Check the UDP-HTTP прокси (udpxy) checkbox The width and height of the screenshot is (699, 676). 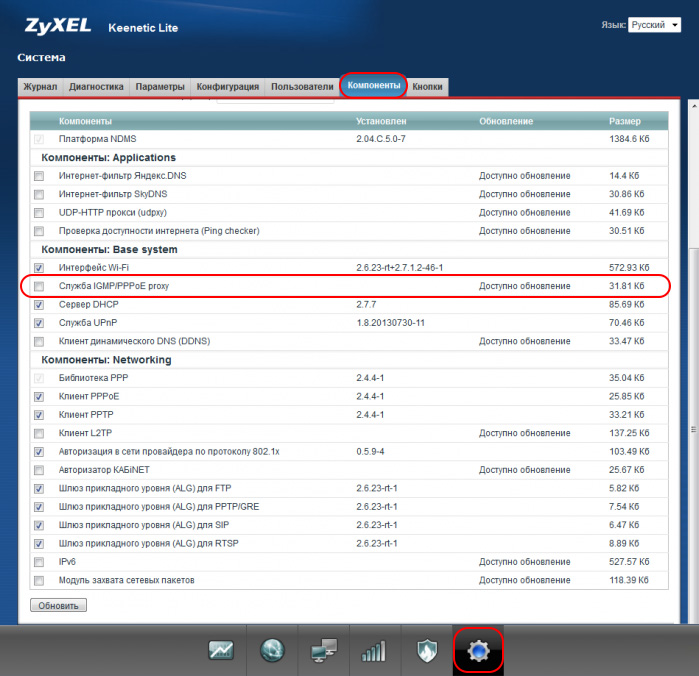(x=39, y=213)
